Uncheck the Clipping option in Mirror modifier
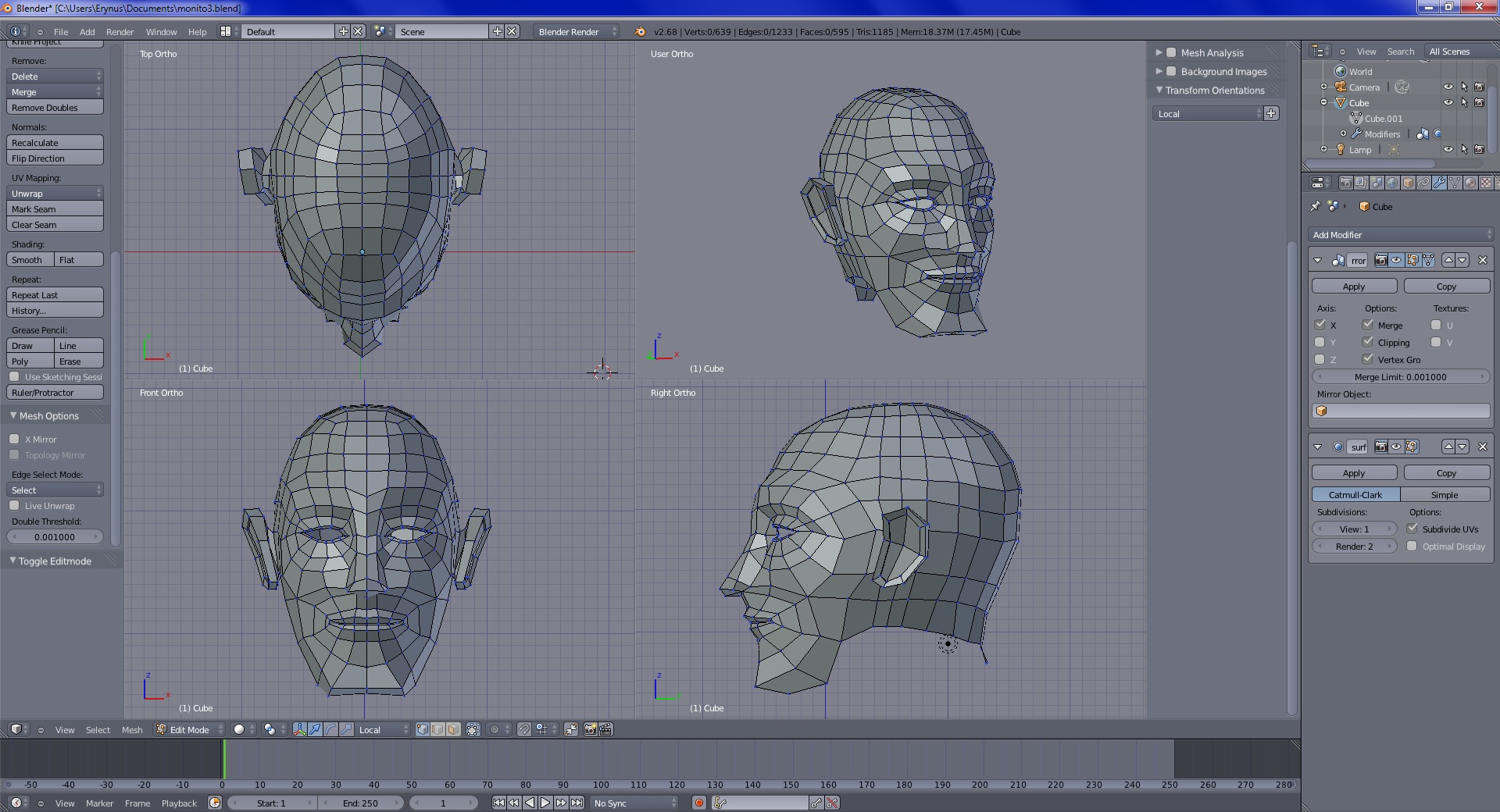The width and height of the screenshot is (1500, 812). coord(1368,342)
